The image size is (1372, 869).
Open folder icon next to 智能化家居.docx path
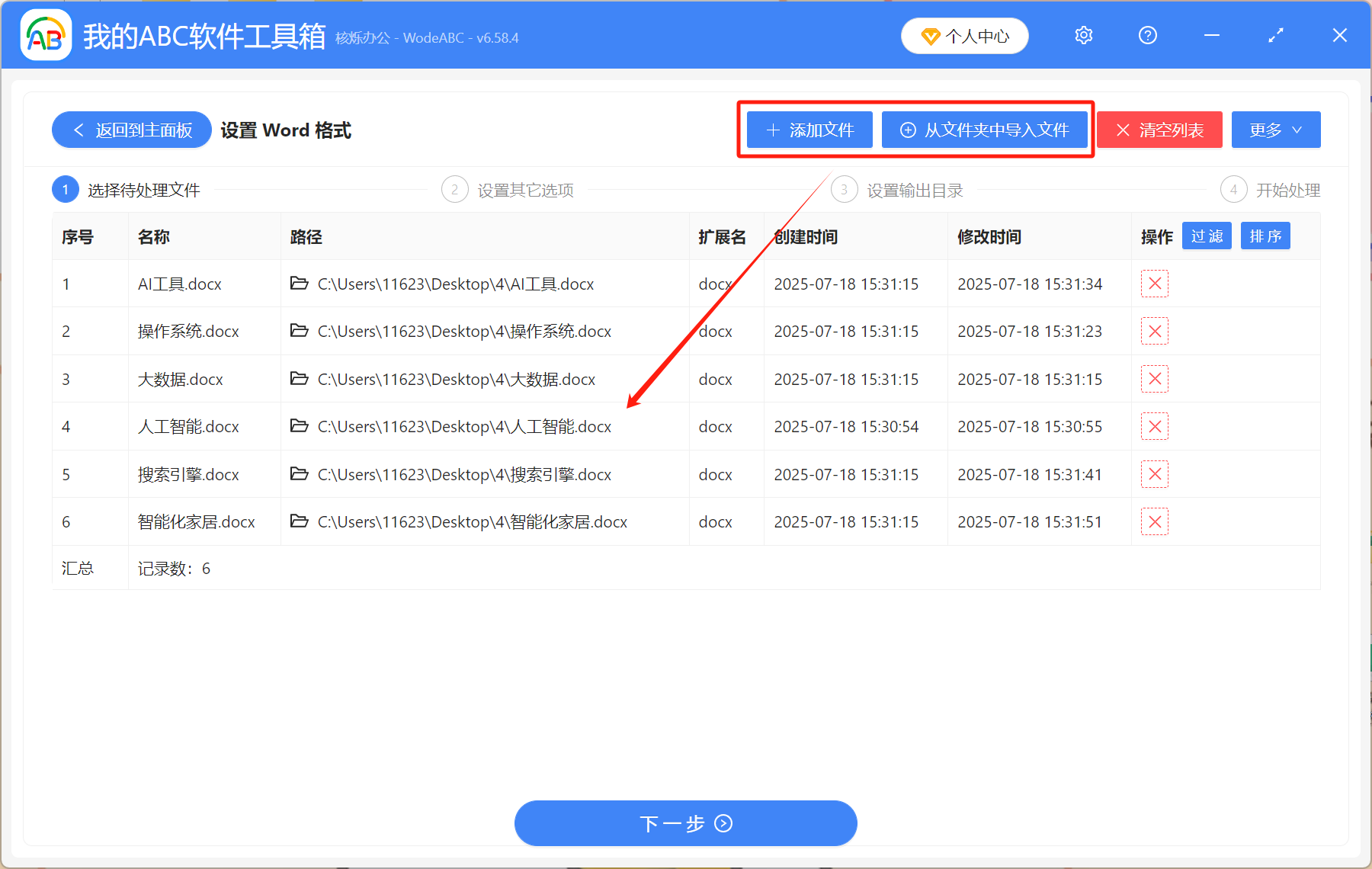point(299,521)
